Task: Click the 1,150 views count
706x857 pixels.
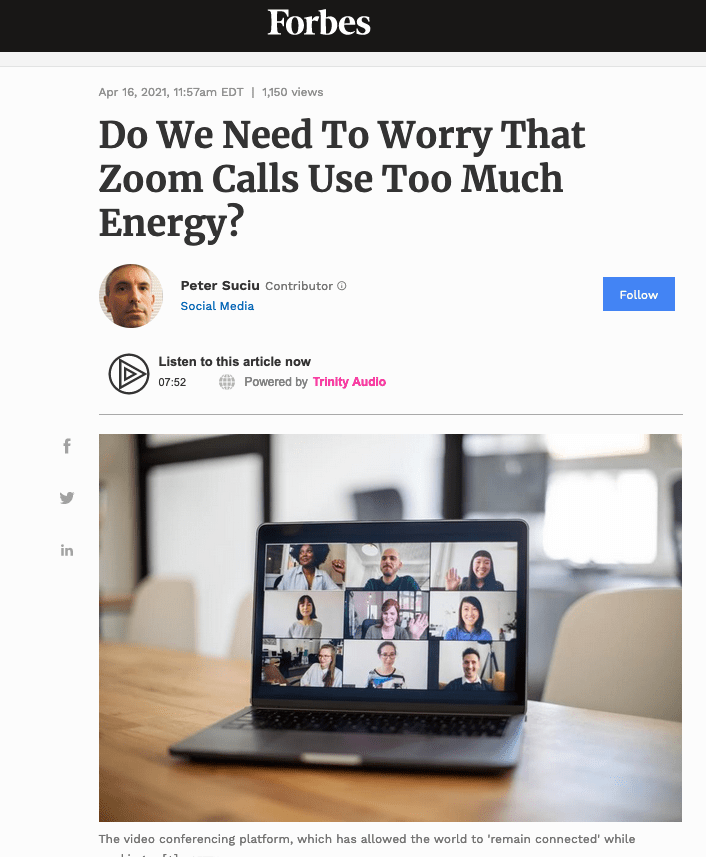Action: coord(292,92)
